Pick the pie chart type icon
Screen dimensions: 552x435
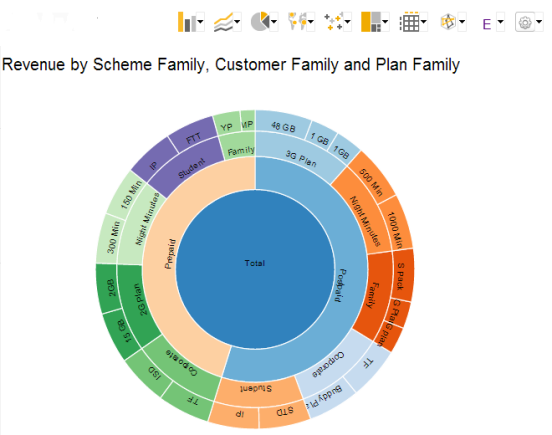[260, 21]
